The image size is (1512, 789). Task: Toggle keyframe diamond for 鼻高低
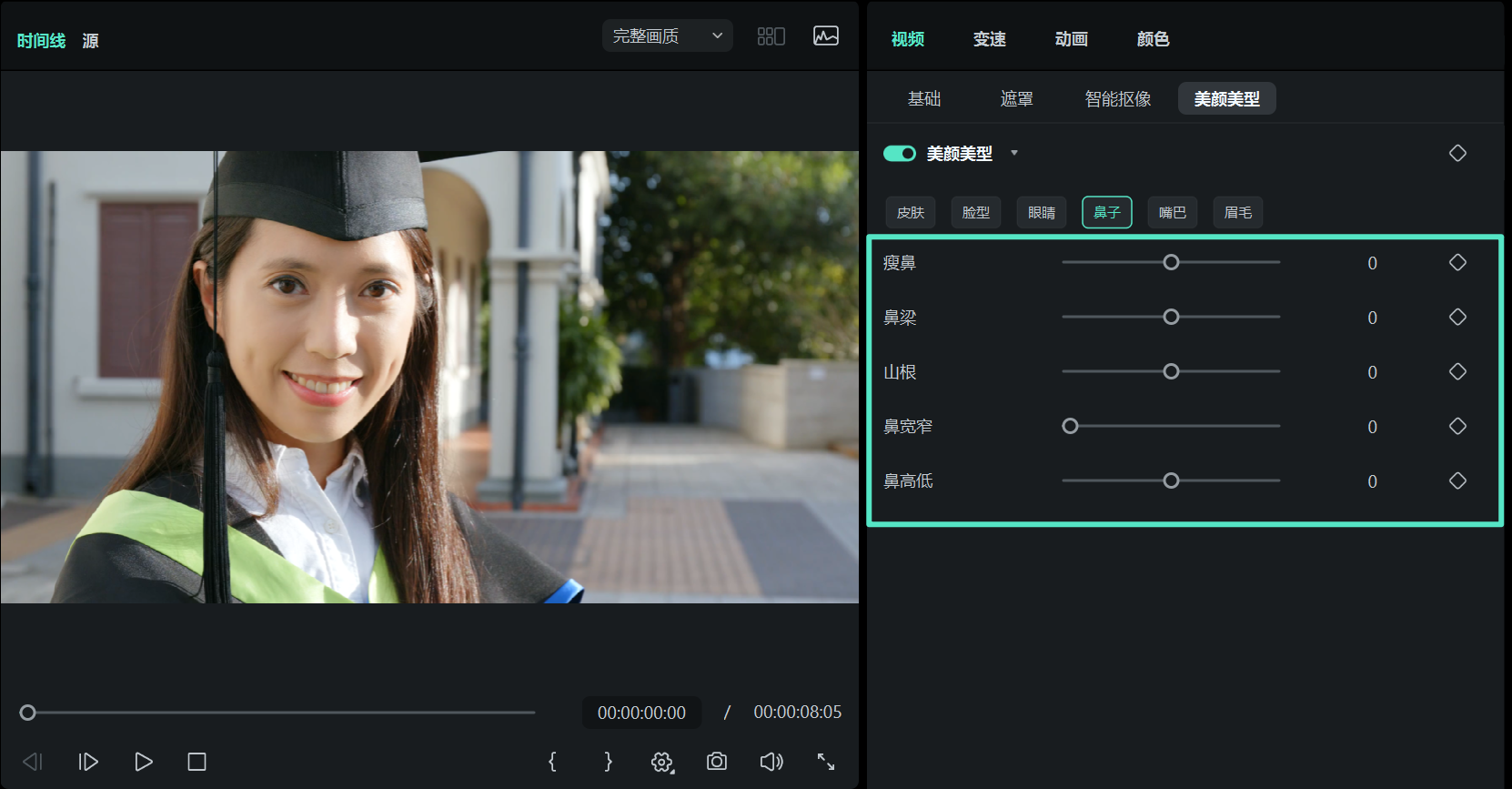click(x=1457, y=480)
